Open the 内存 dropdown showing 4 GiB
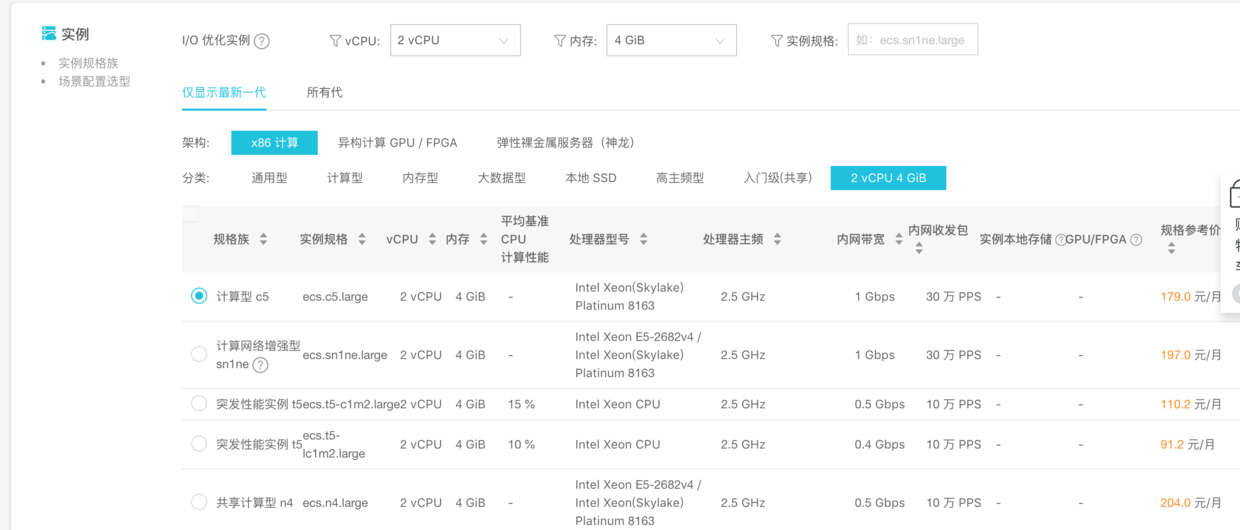1240x530 pixels. pos(671,40)
